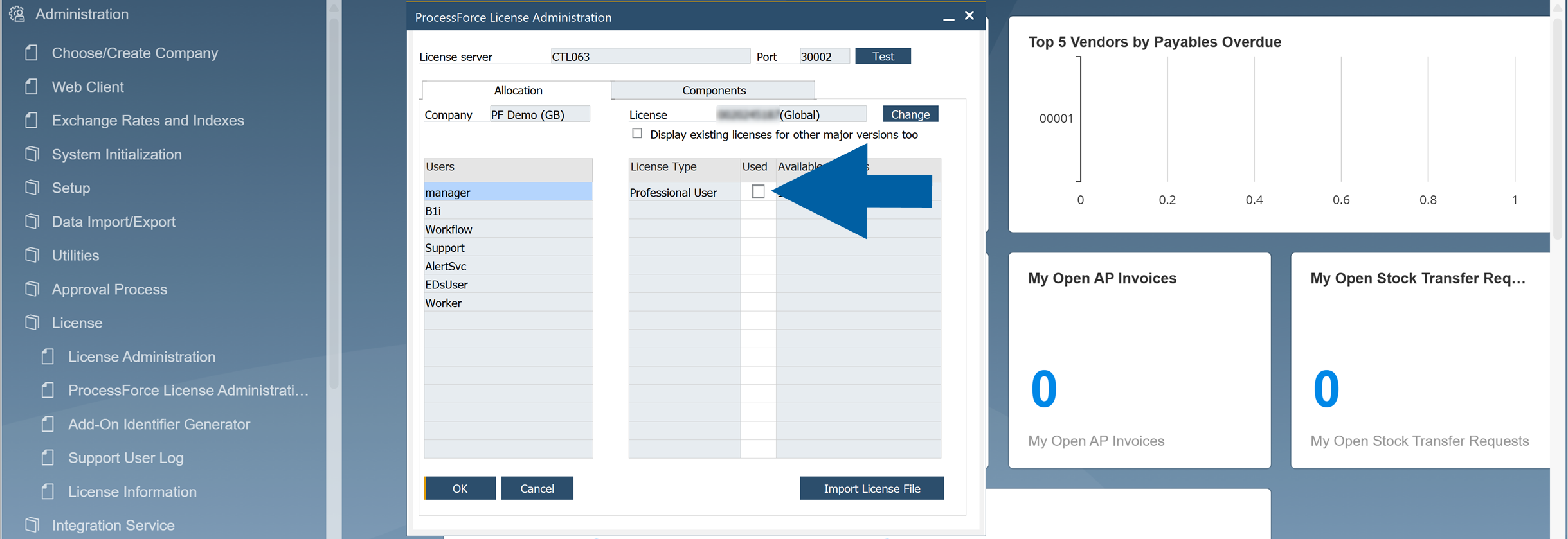This screenshot has height=539, width=1568.
Task: Click the Change license button
Action: pos(910,114)
